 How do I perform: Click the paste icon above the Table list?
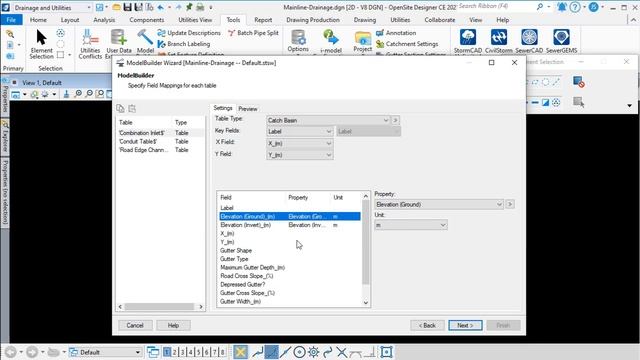[x=132, y=108]
